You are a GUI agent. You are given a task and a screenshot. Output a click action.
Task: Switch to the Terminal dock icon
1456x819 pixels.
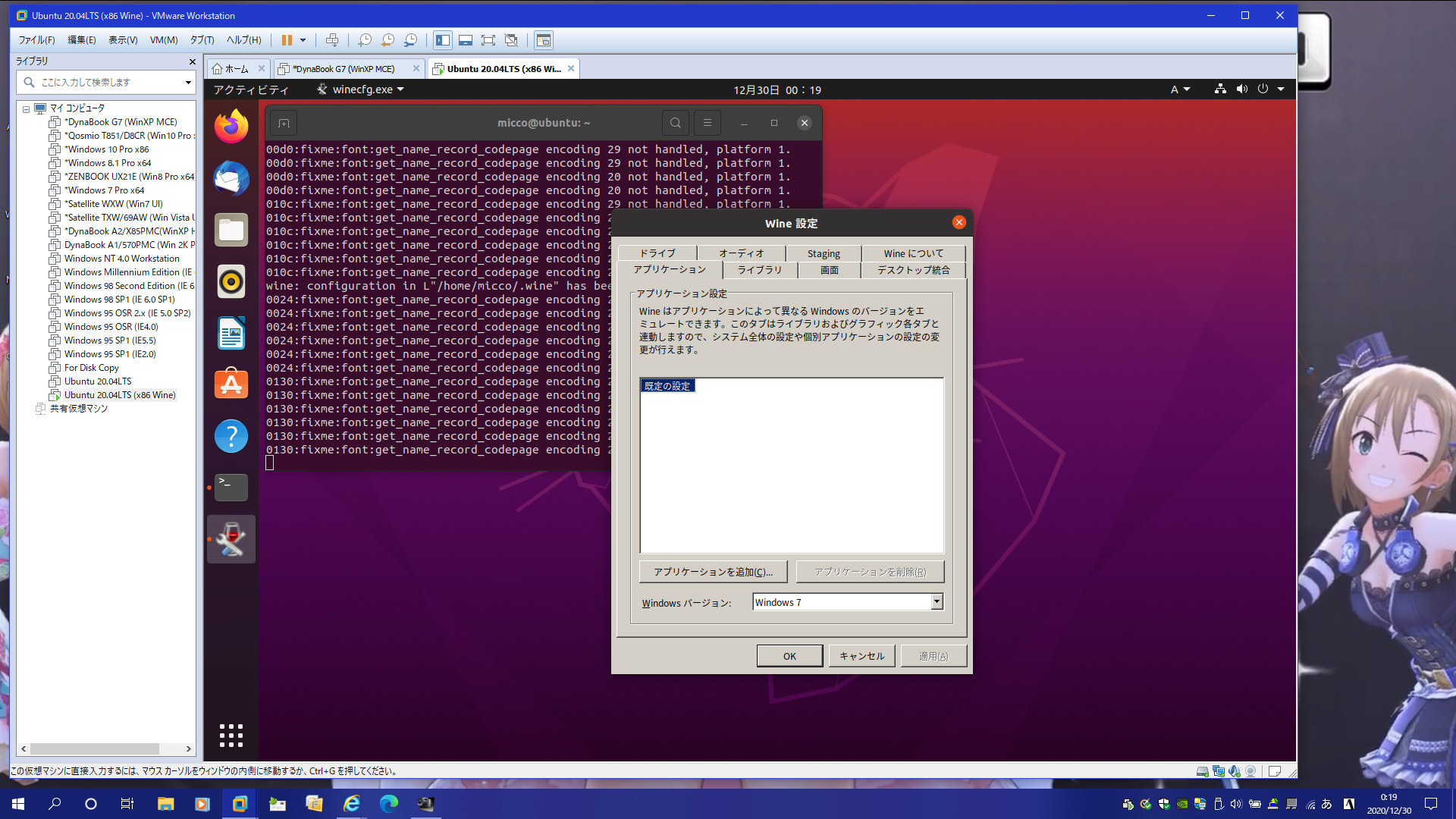coord(231,488)
